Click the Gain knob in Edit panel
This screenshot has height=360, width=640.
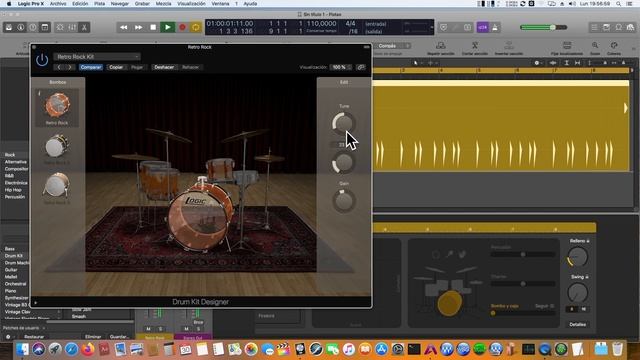(x=344, y=201)
